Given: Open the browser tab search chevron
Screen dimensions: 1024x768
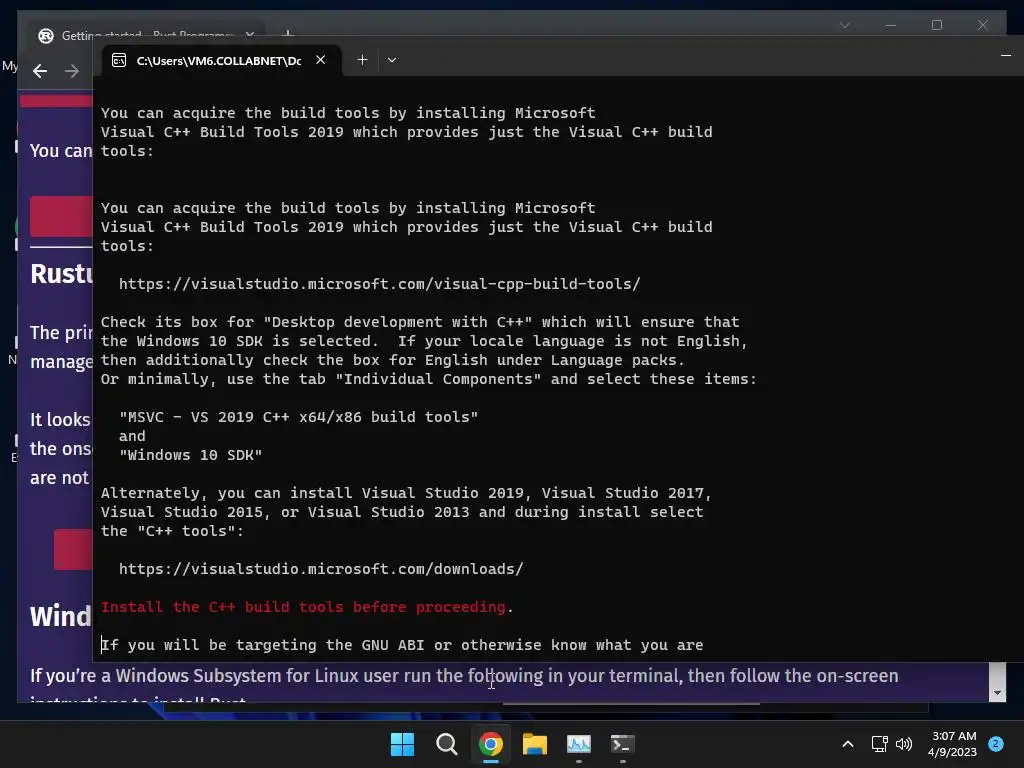Looking at the screenshot, I should click(844, 25).
